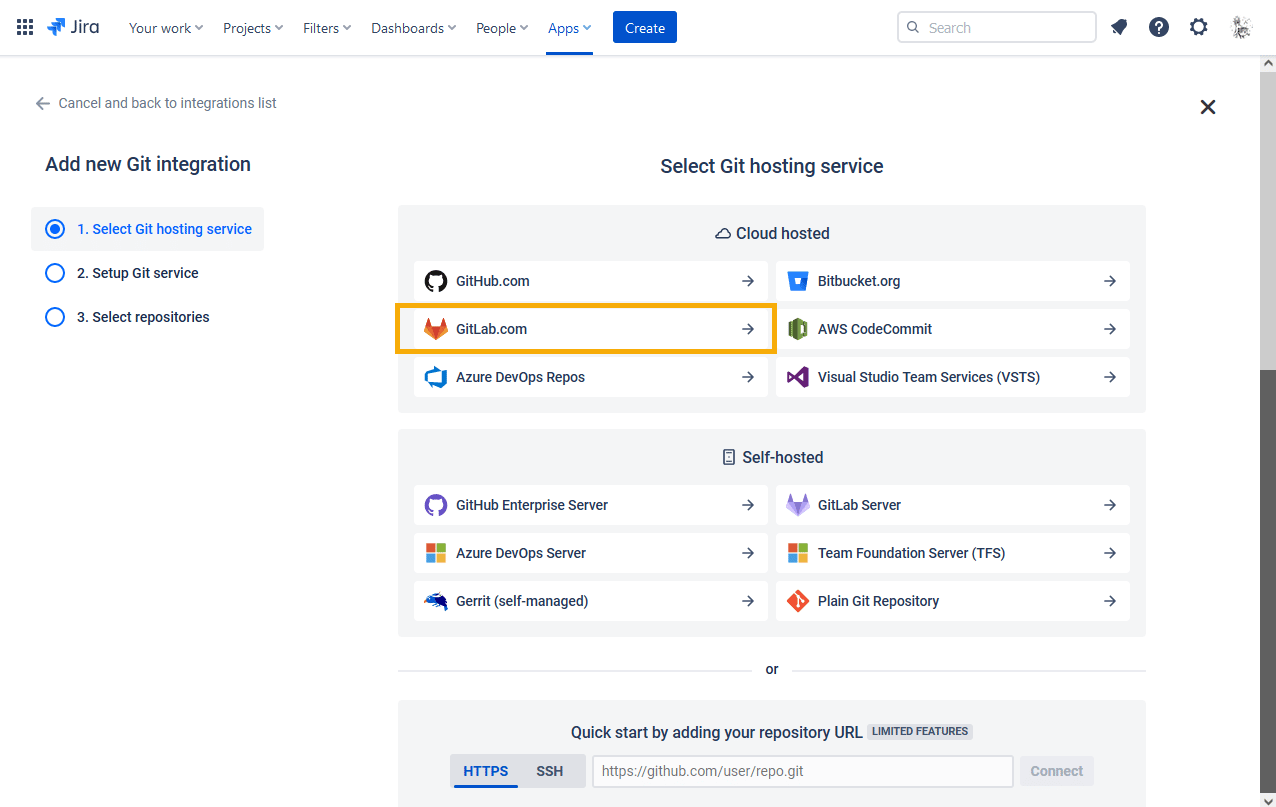This screenshot has width=1276, height=807.
Task: Click the Azure DevOps Repos icon
Action: point(435,377)
